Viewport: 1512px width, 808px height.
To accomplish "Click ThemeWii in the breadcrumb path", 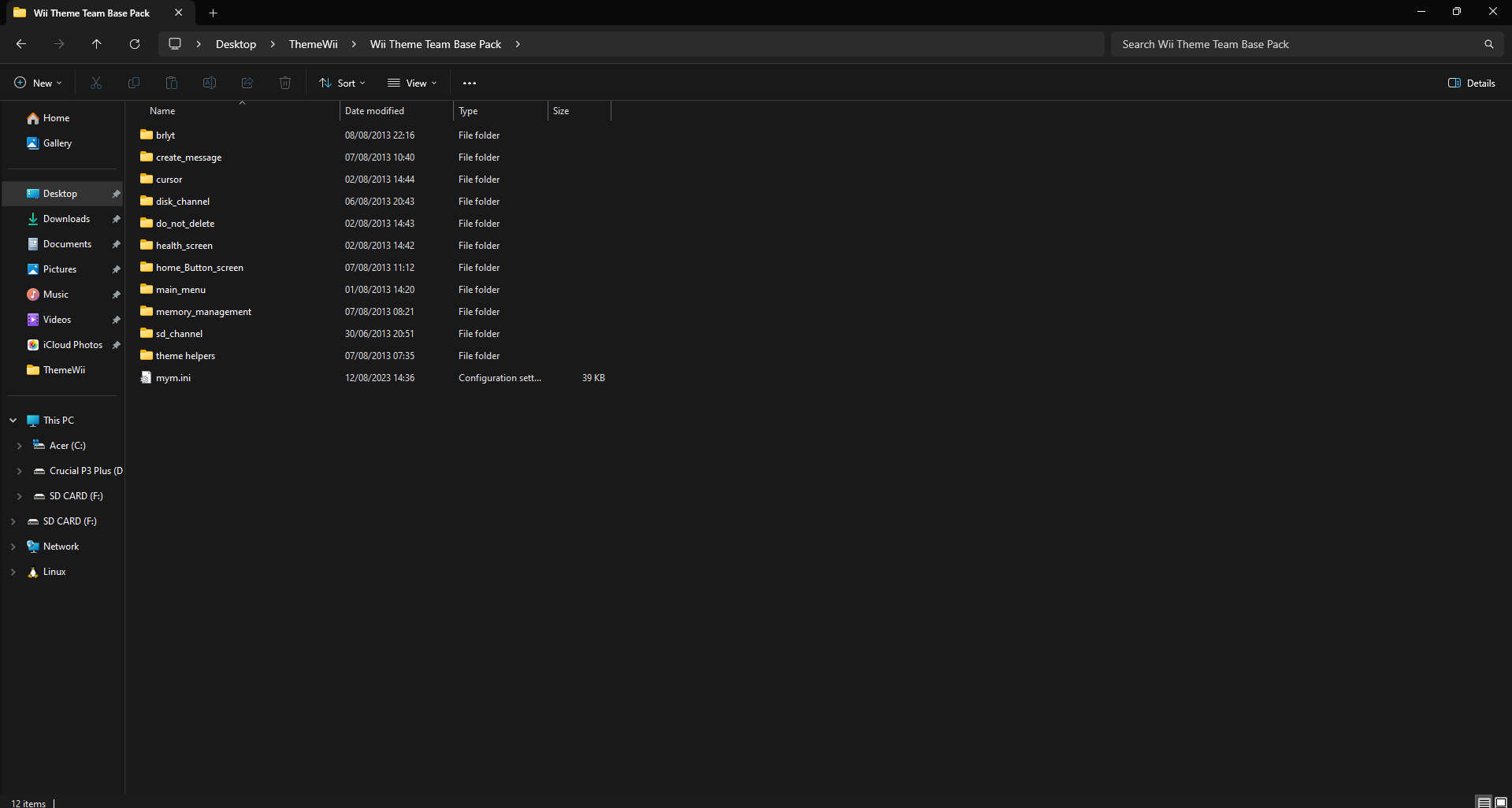I will click(313, 44).
